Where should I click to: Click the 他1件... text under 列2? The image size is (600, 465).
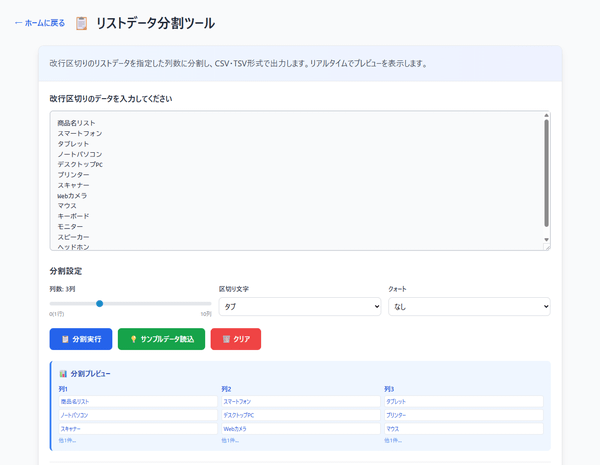click(229, 440)
